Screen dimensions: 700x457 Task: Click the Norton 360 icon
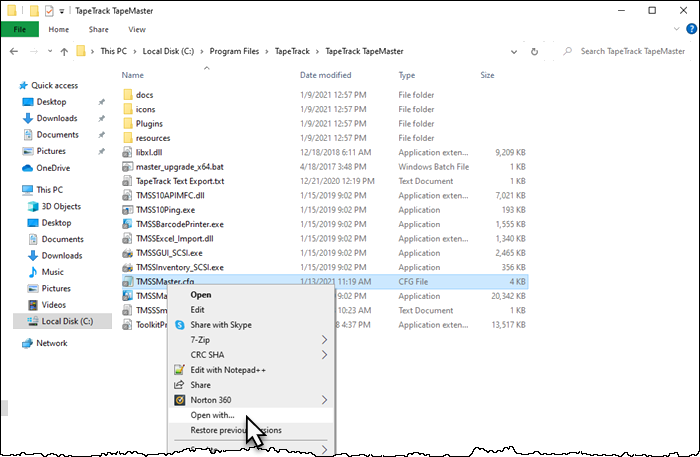pyautogui.click(x=179, y=400)
